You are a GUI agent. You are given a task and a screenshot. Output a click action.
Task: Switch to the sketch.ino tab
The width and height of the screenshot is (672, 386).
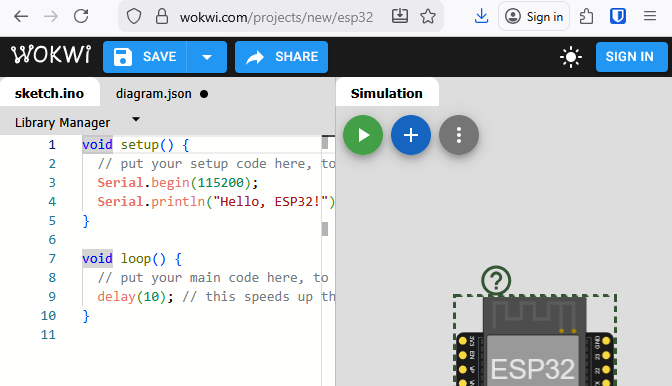click(50, 93)
